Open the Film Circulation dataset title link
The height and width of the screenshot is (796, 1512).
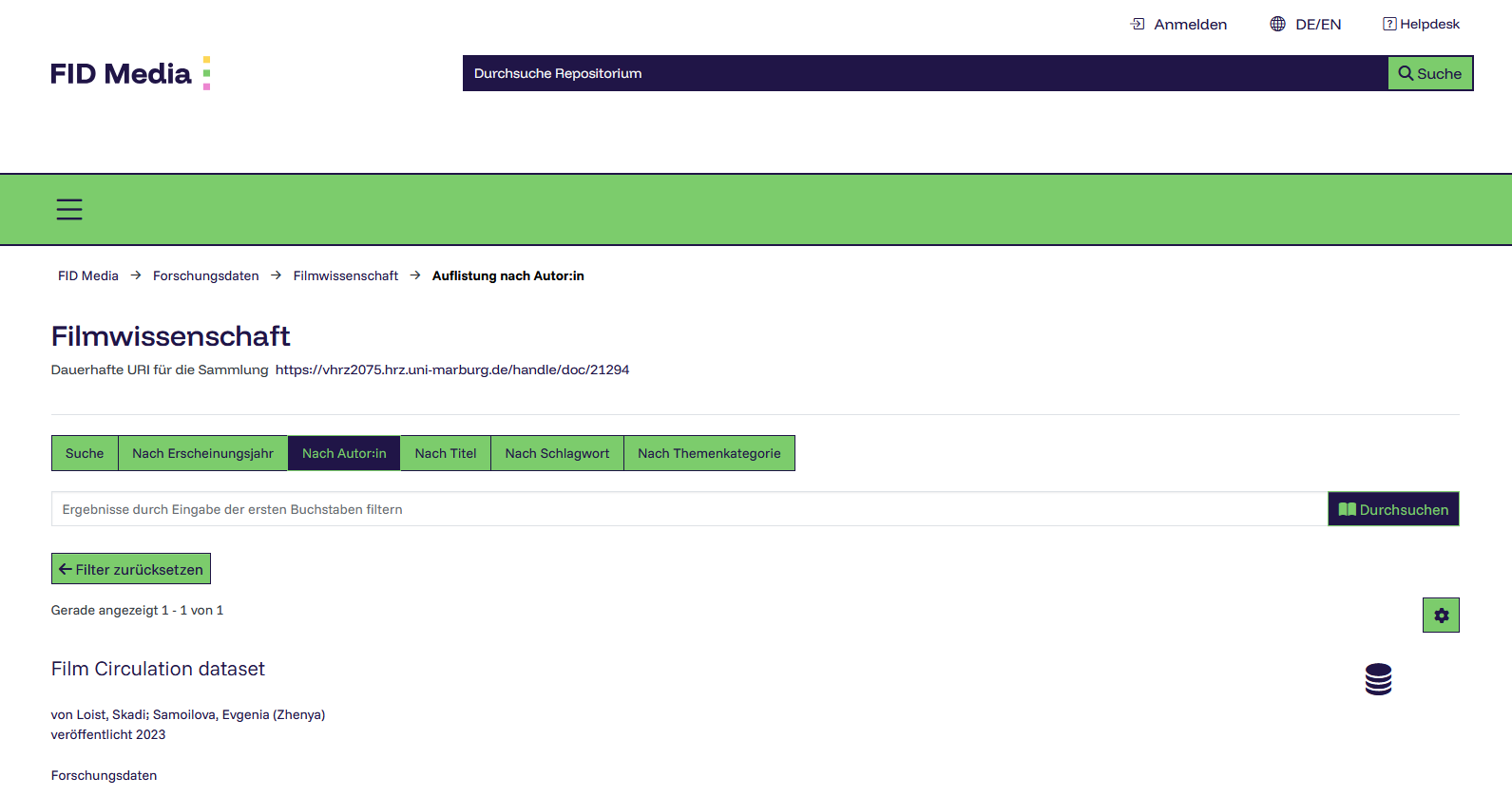158,669
